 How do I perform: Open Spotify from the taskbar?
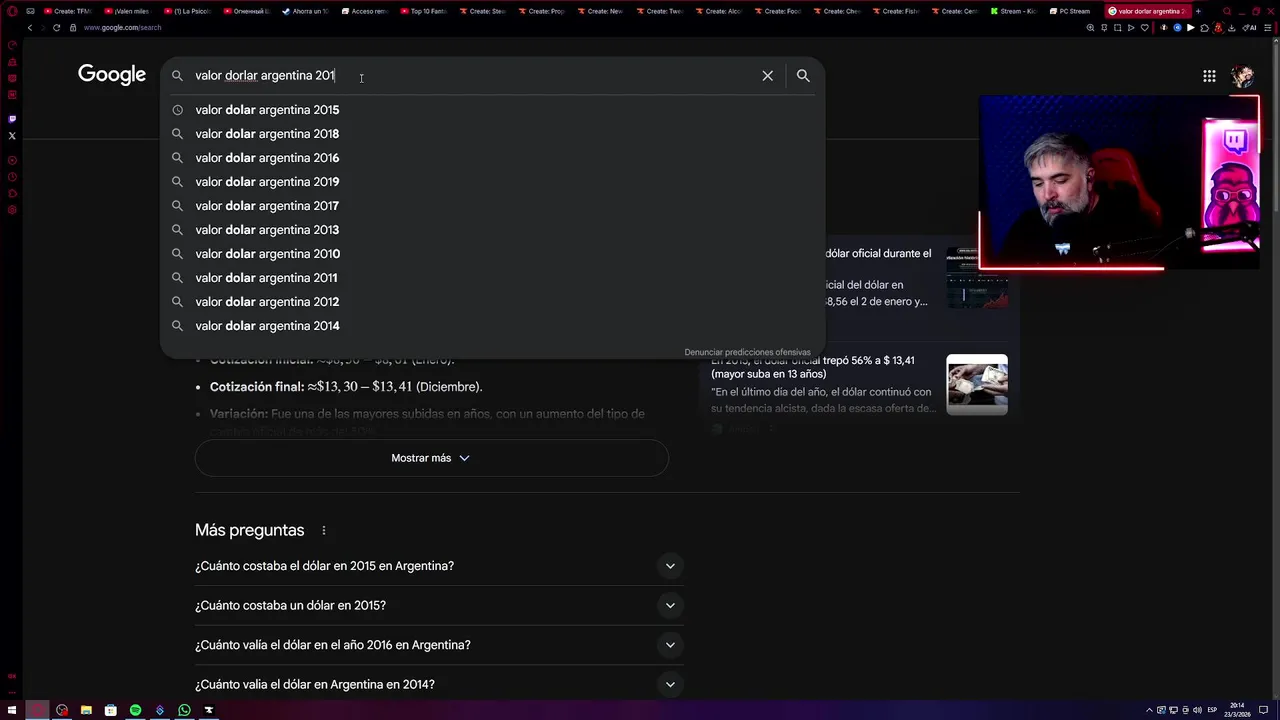[135, 710]
